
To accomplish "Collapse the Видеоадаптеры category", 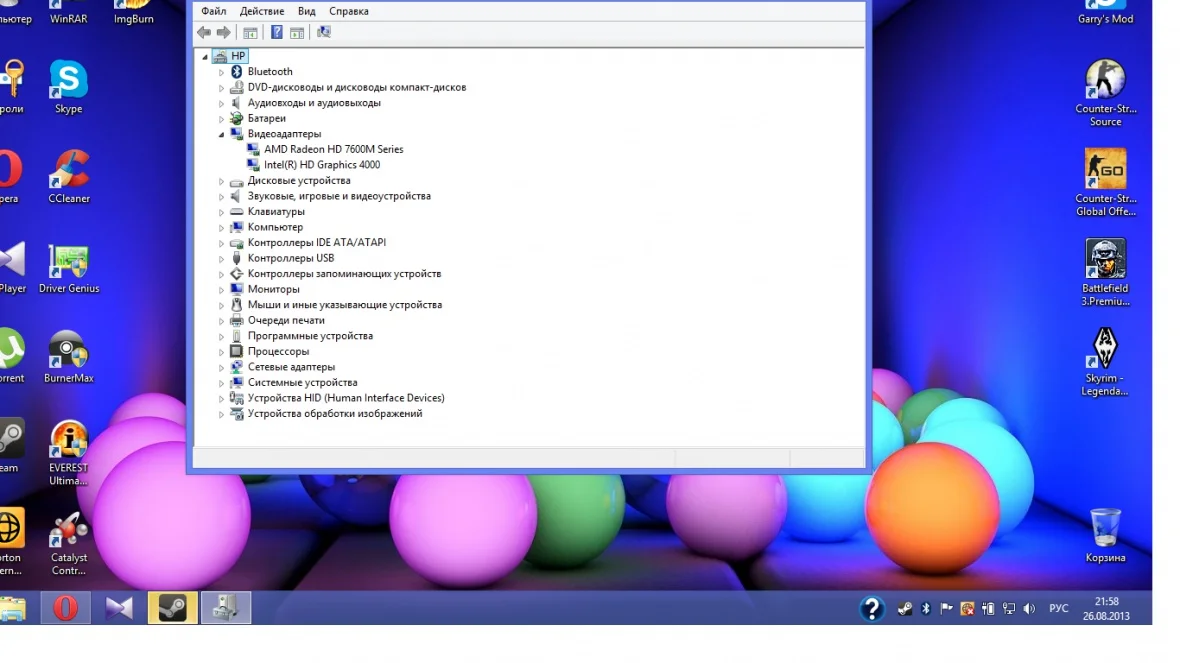I will point(222,134).
